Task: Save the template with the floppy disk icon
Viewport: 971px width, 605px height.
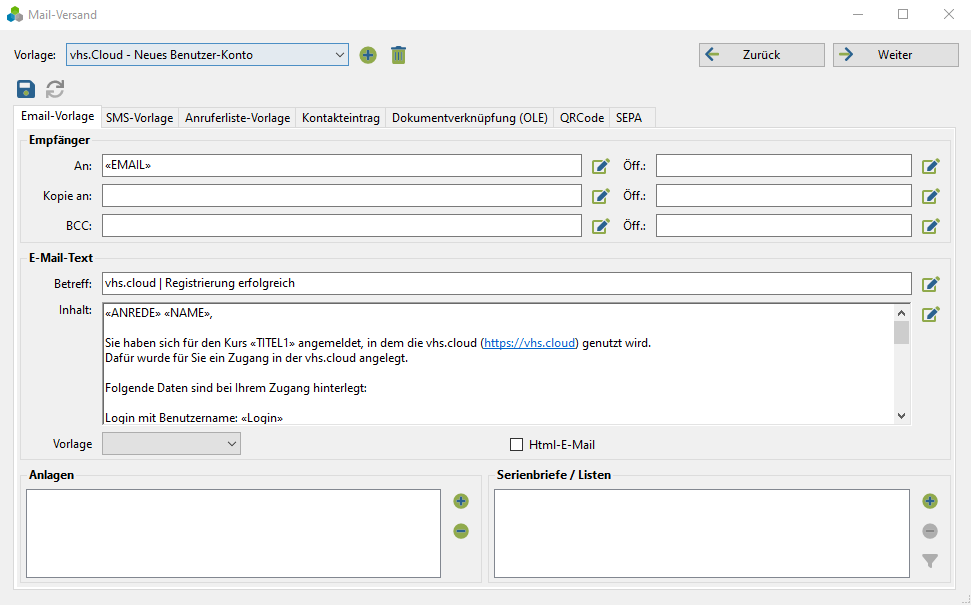Action: point(26,89)
